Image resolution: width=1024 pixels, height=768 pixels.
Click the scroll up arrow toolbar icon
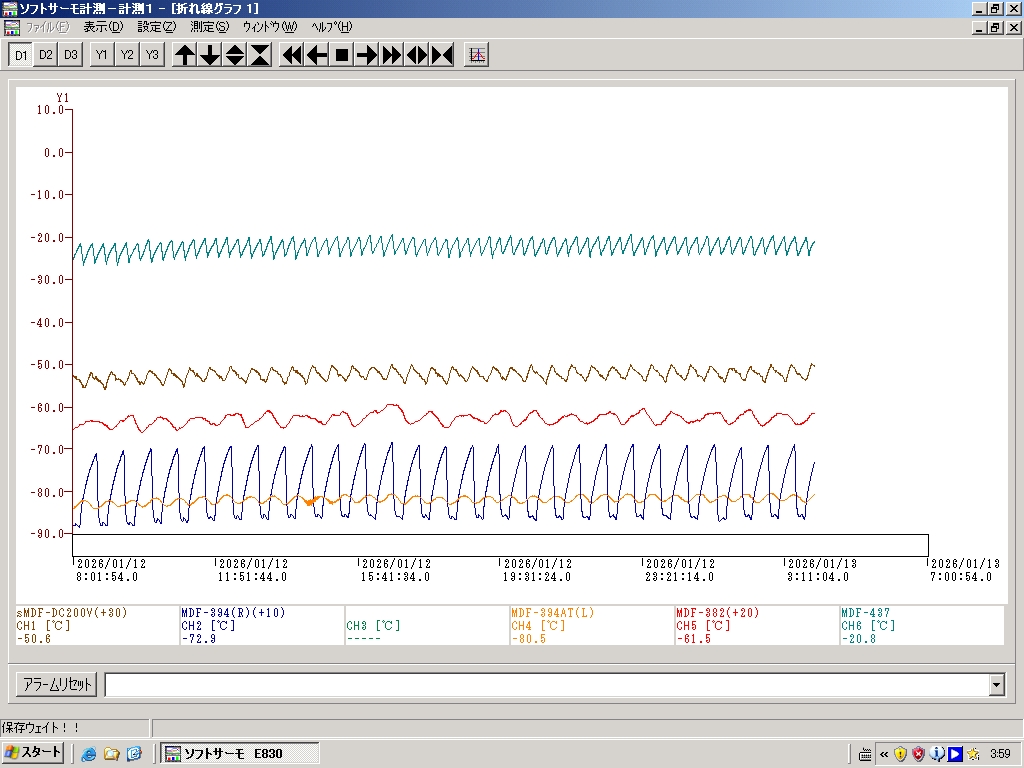tap(185, 55)
